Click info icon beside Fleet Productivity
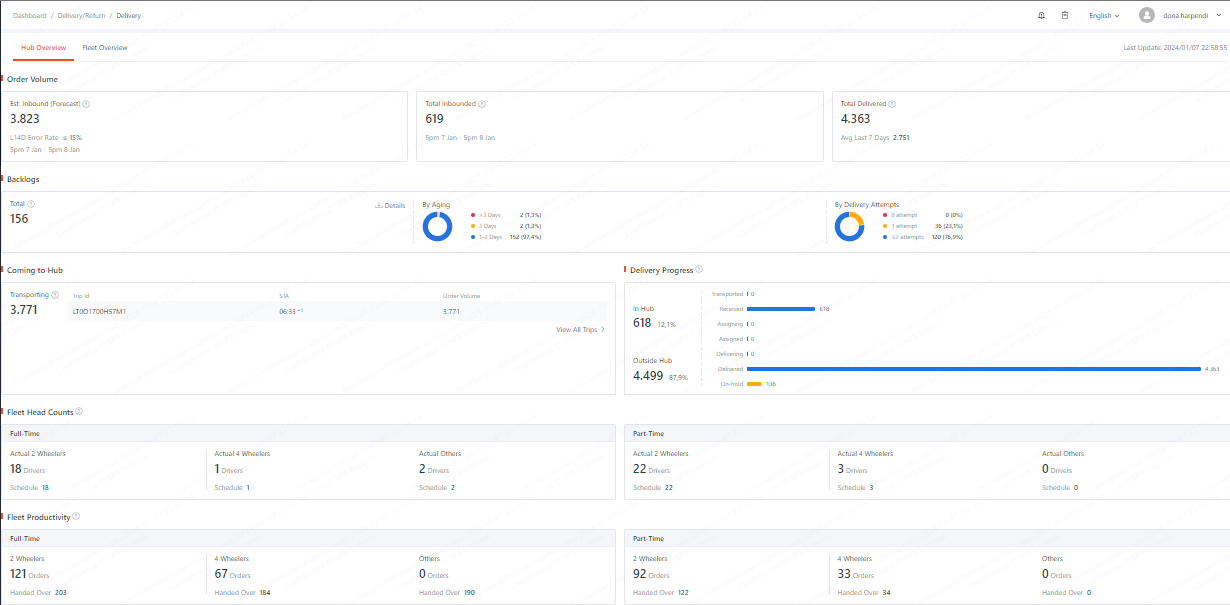The image size is (1230, 605). 76,517
